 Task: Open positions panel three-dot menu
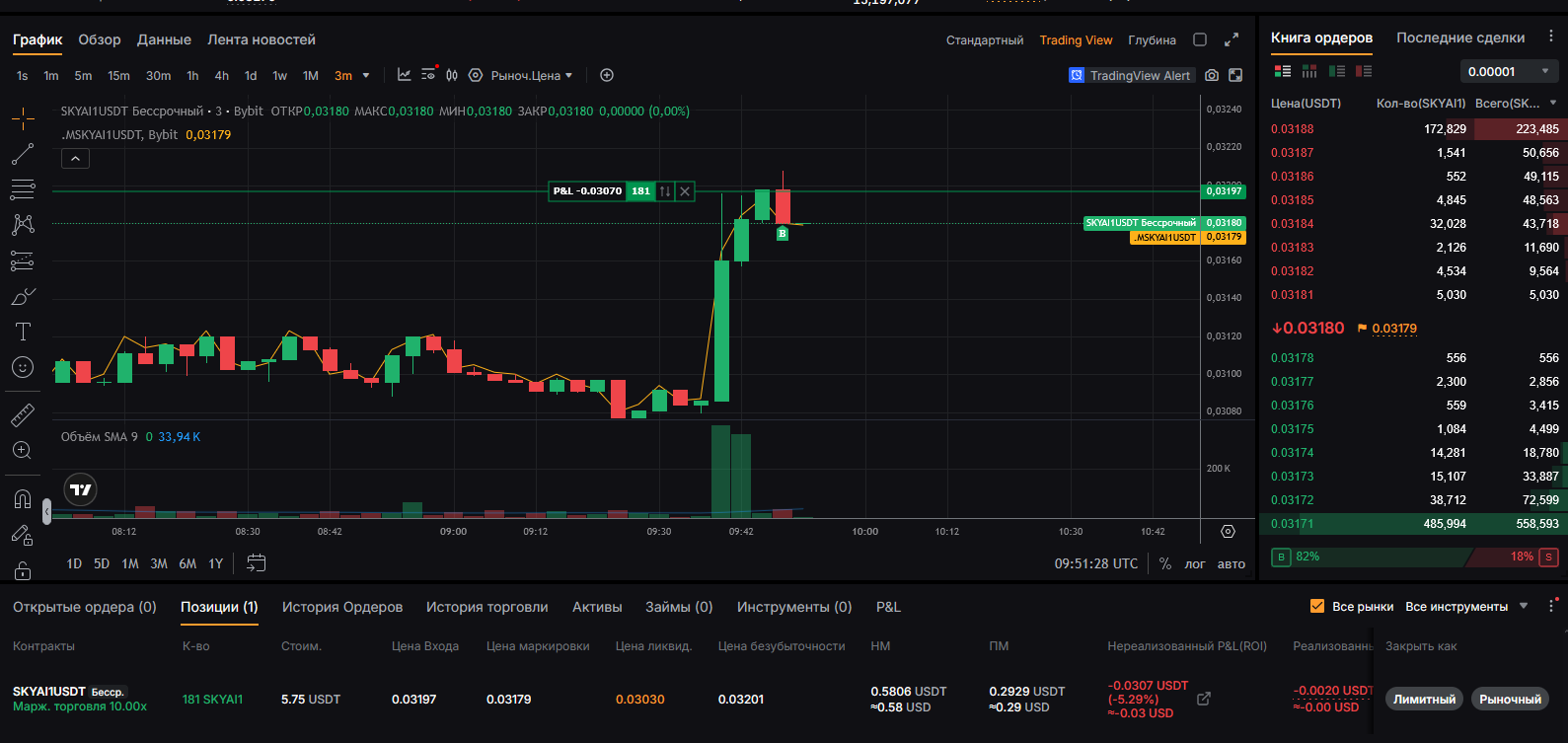click(x=1551, y=606)
